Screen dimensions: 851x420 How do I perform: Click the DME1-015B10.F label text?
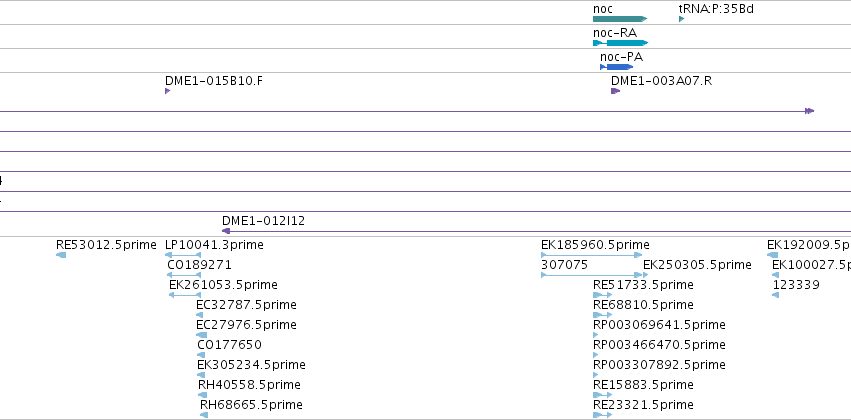coord(214,81)
